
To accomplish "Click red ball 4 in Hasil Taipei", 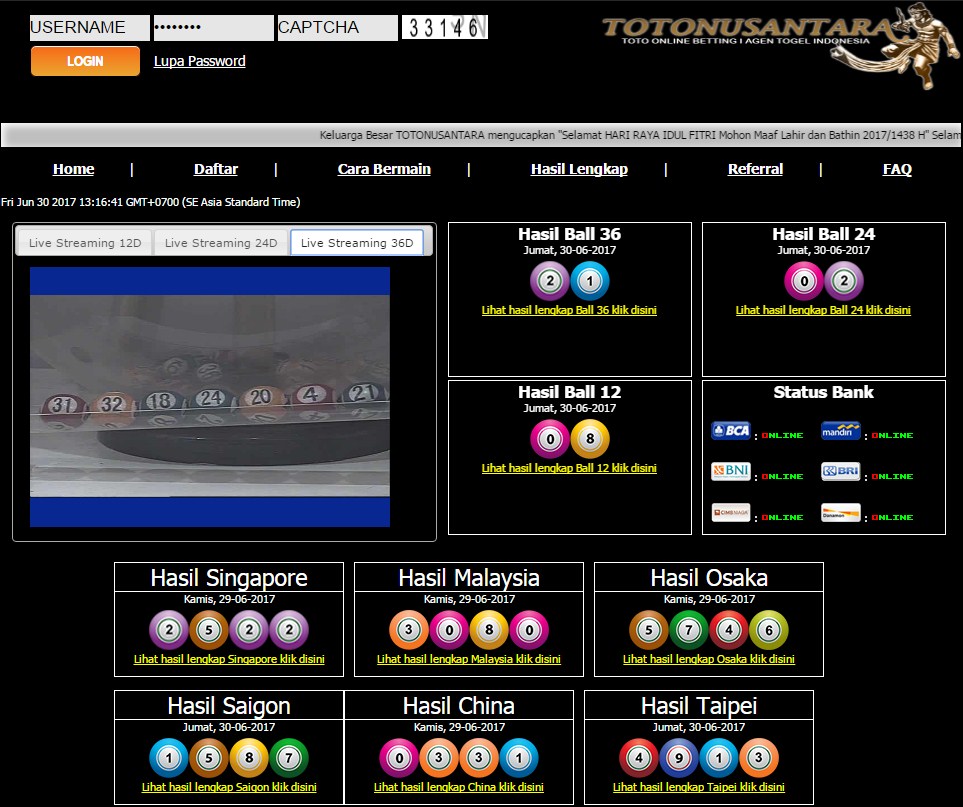I will click(639, 758).
